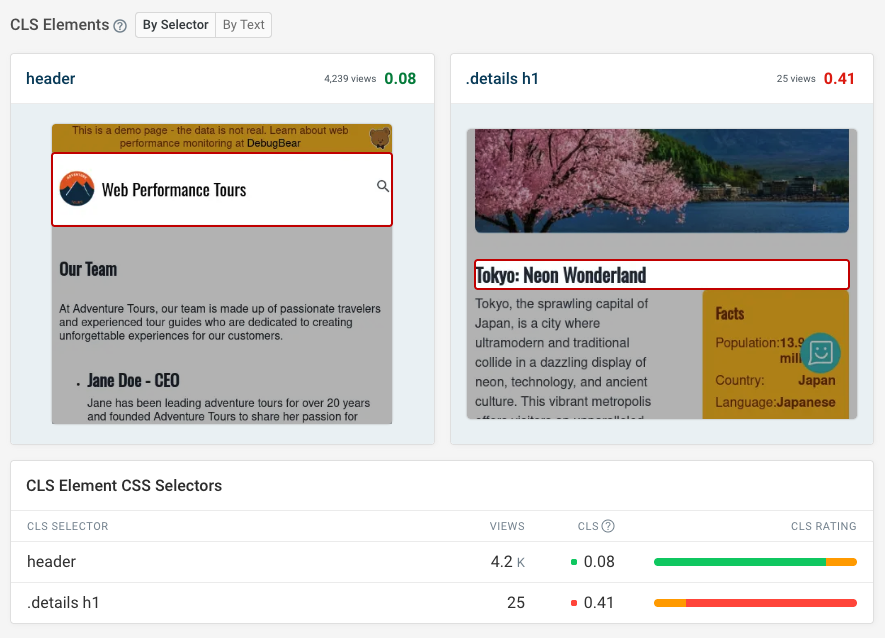Click the smiley feedback chat bubble icon
Viewport: 885px width, 638px height.
click(x=820, y=353)
